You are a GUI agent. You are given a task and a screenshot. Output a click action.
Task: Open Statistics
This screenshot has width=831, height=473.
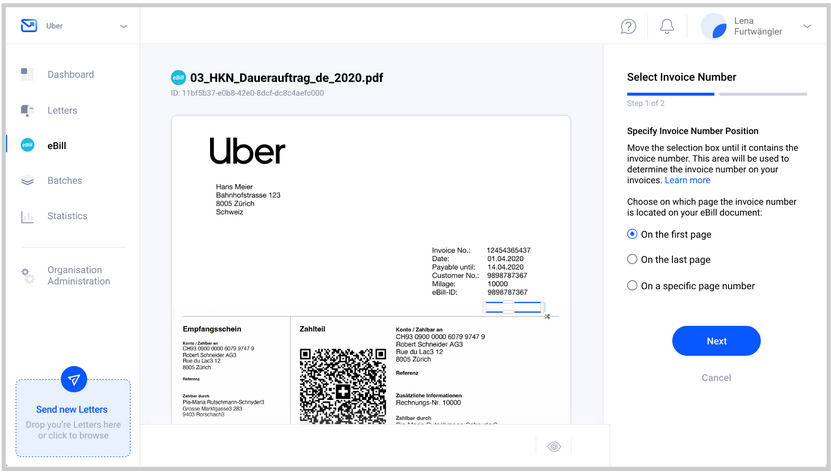pyautogui.click(x=67, y=216)
